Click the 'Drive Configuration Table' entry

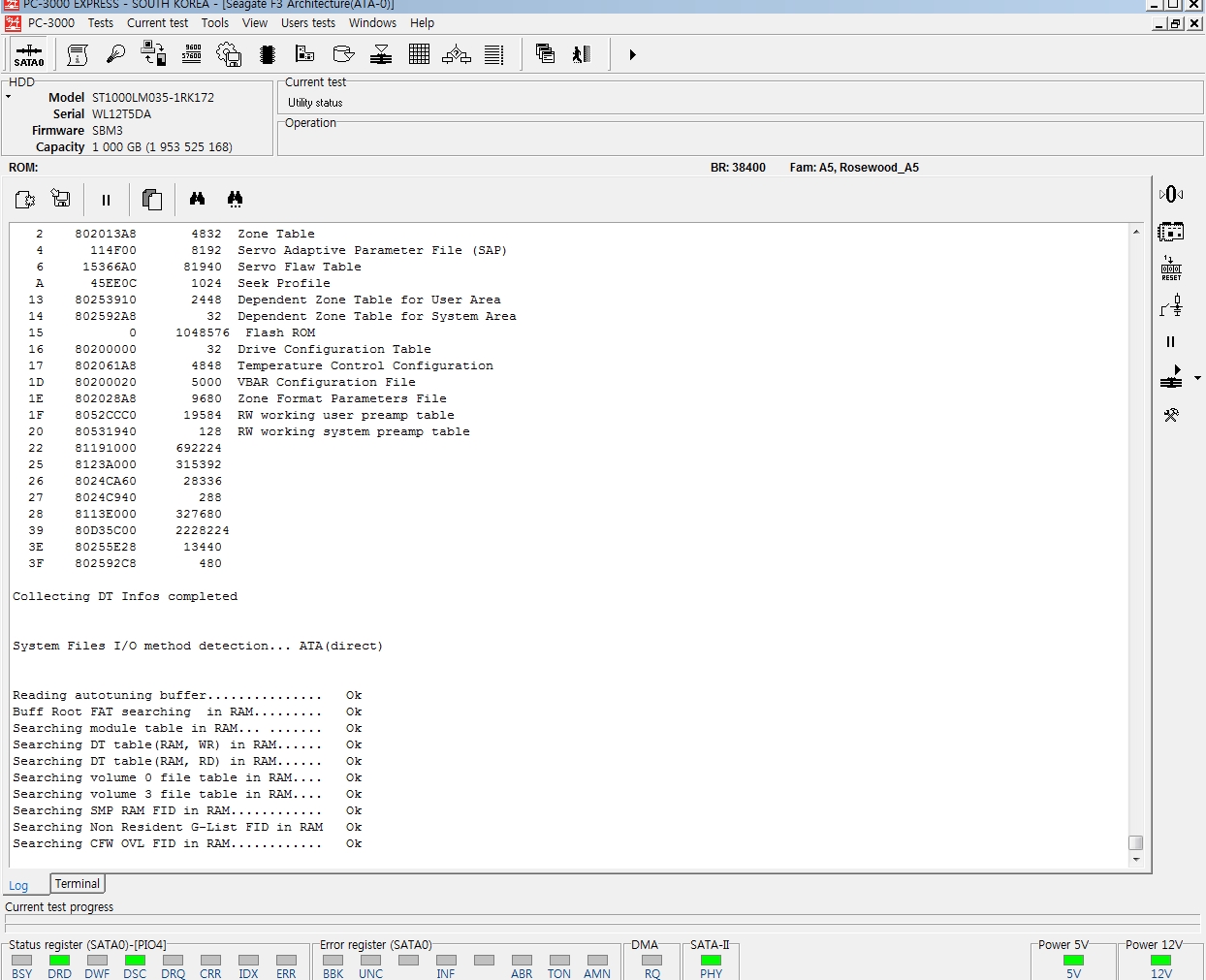[334, 349]
